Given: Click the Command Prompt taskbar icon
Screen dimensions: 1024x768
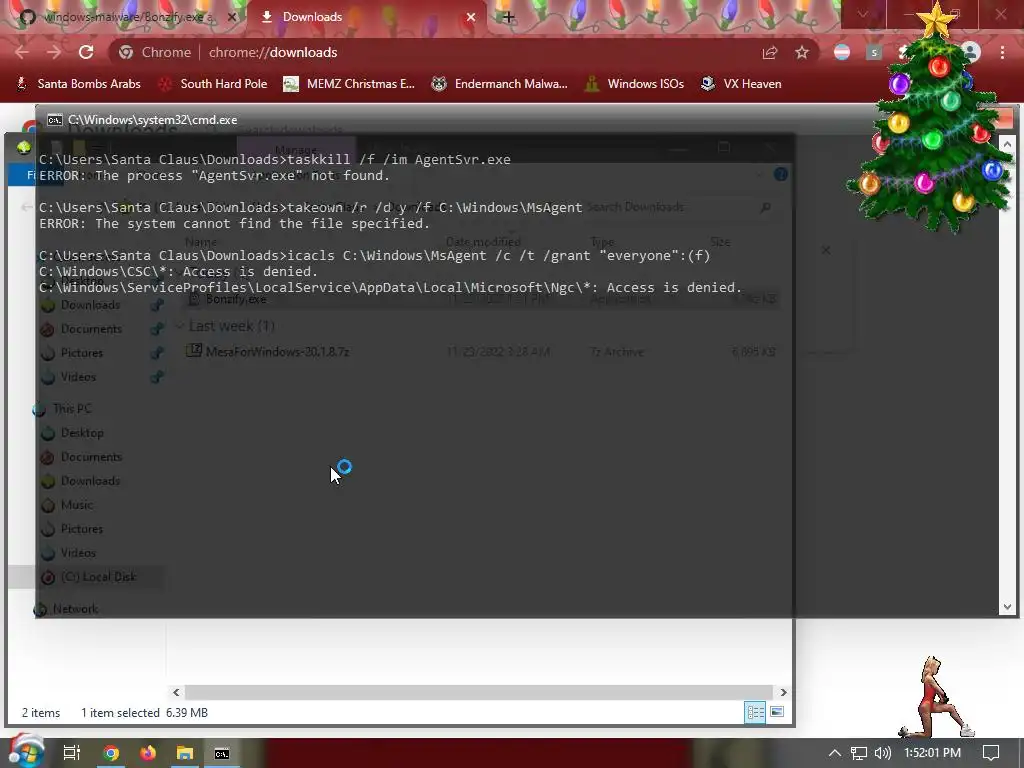Looking at the screenshot, I should (222, 753).
